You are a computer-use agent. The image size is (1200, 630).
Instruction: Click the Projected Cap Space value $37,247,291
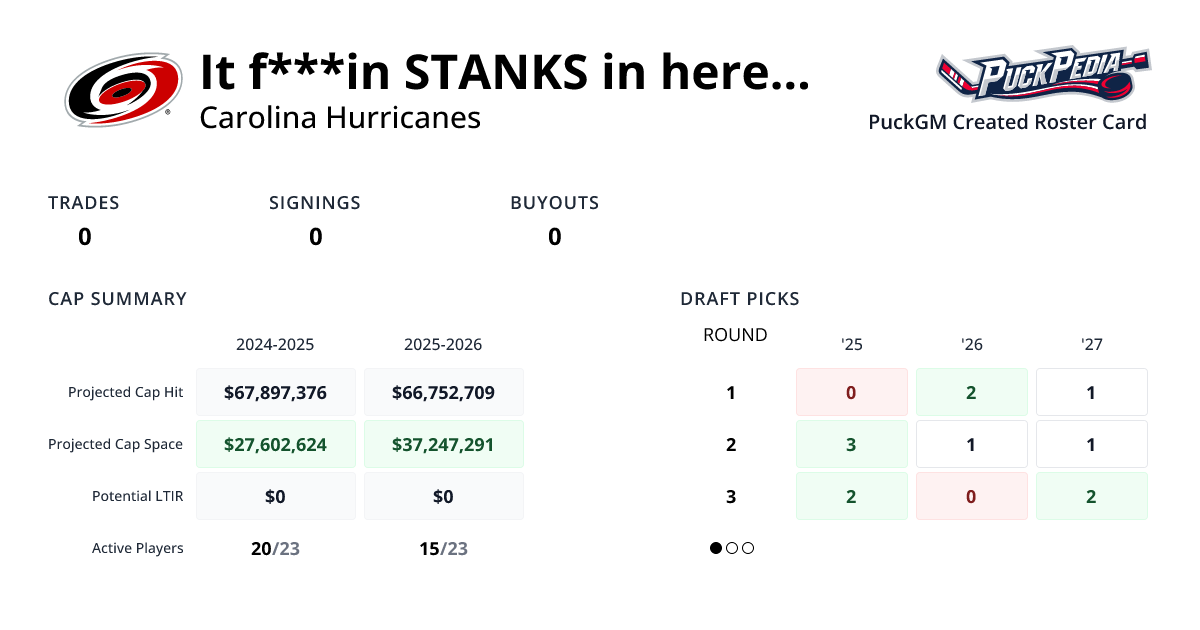click(x=443, y=443)
